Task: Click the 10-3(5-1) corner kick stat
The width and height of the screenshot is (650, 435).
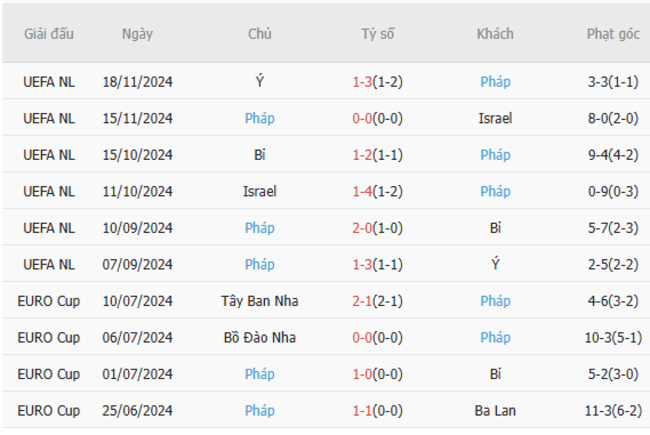Action: [x=613, y=338]
